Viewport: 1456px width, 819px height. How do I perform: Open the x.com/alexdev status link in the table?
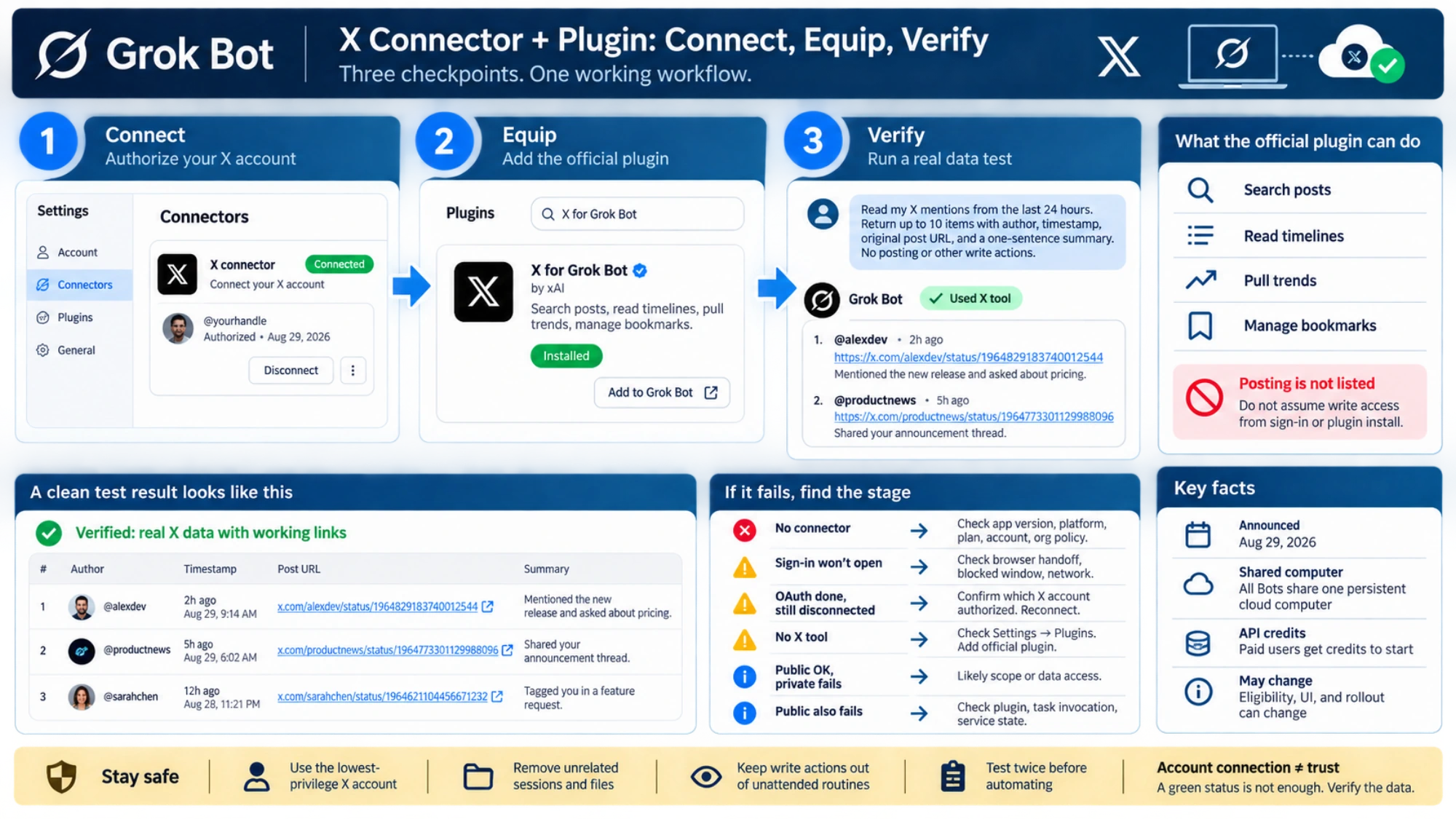tap(377, 606)
